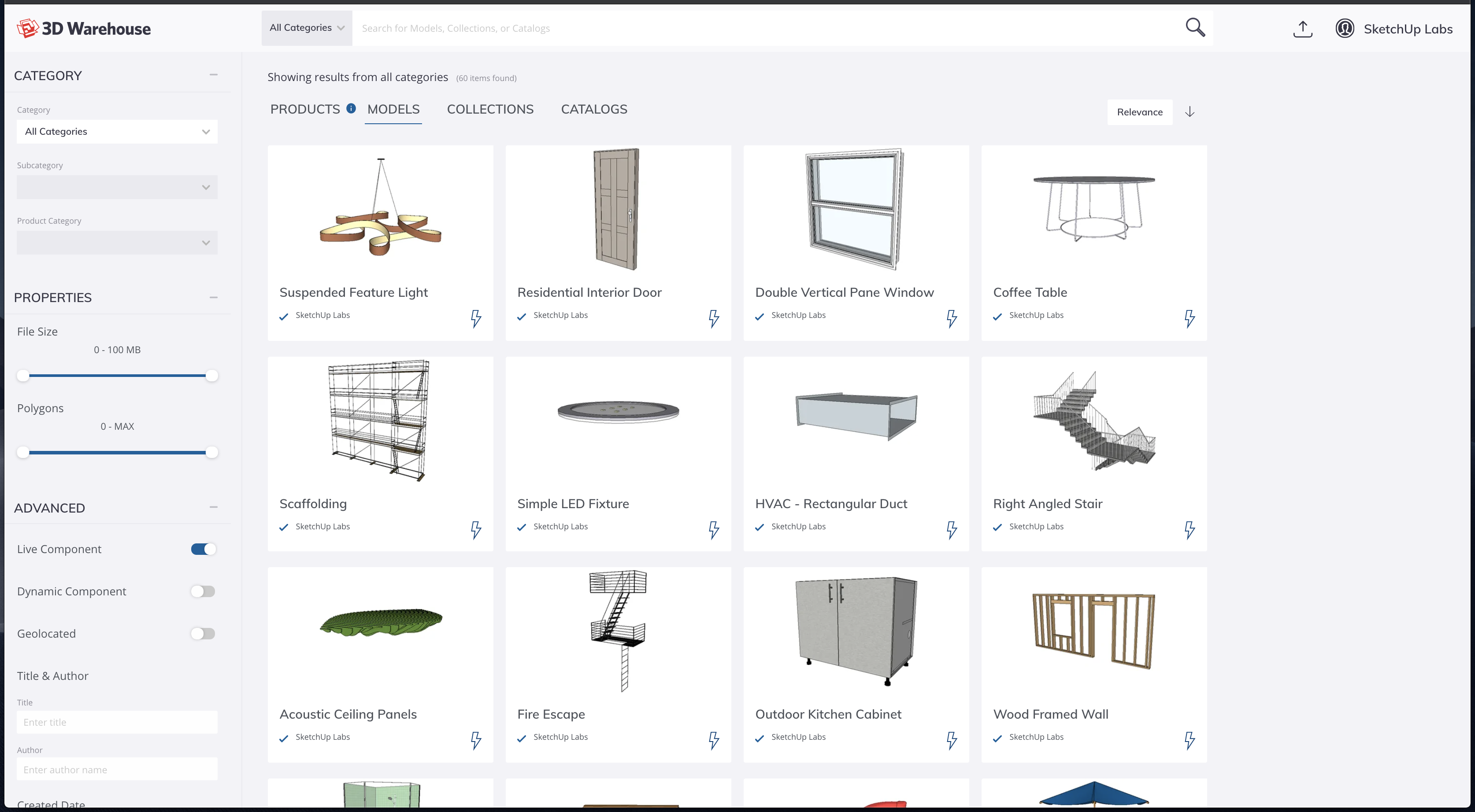Screen dimensions: 1475x812
Task: Collapse the ADVANCED section
Action: 214,507
